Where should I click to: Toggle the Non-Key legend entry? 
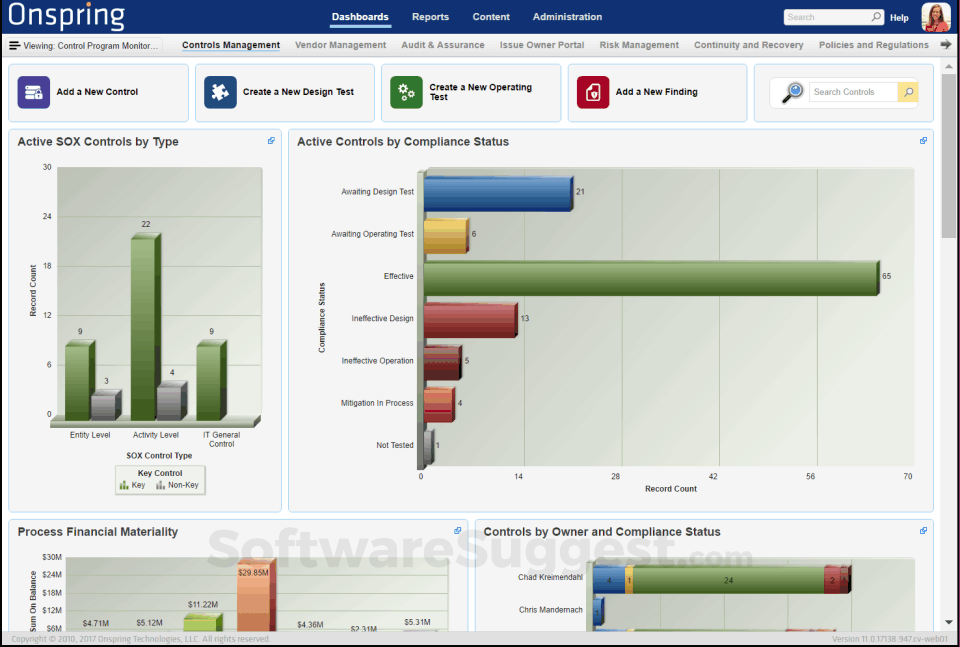[x=177, y=485]
